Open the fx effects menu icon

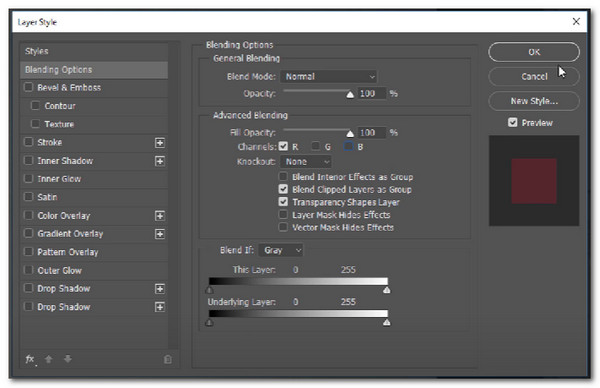pos(30,359)
